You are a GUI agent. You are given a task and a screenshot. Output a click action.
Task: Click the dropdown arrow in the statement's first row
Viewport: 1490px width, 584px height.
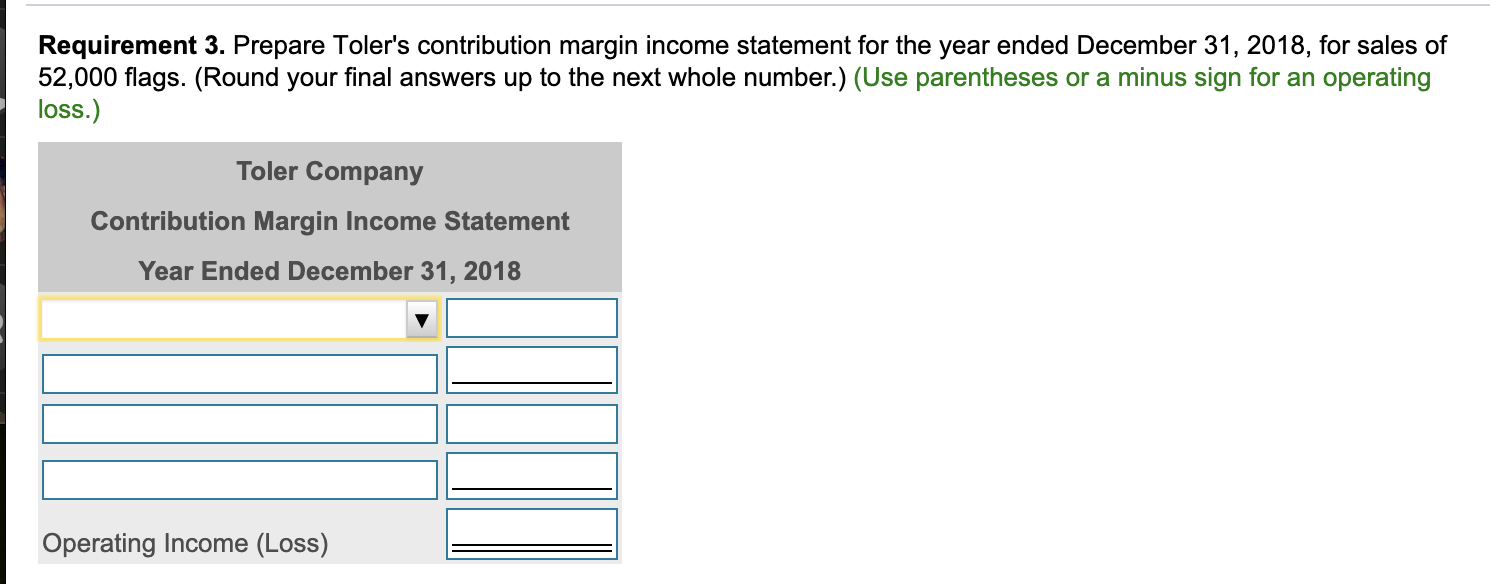click(421, 318)
